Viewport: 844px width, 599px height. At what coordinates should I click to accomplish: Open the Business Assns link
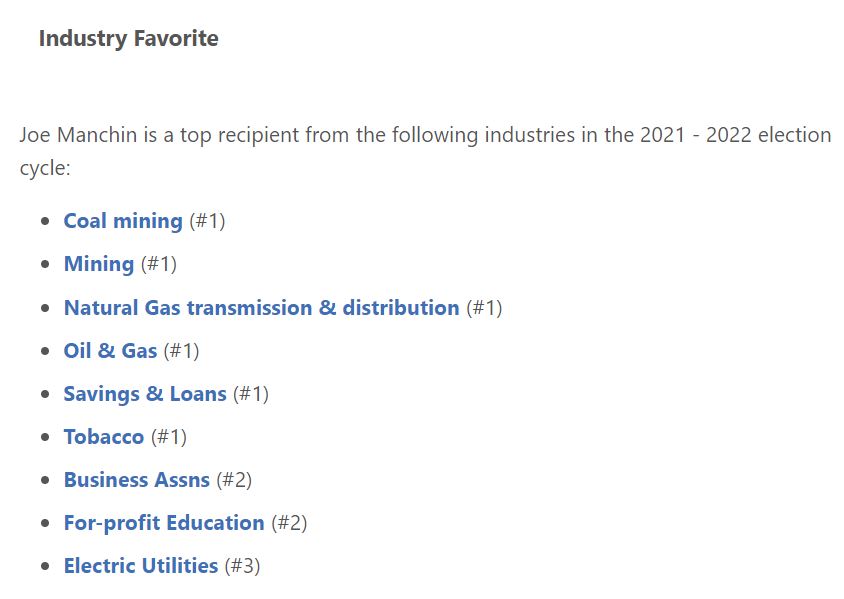(x=137, y=480)
